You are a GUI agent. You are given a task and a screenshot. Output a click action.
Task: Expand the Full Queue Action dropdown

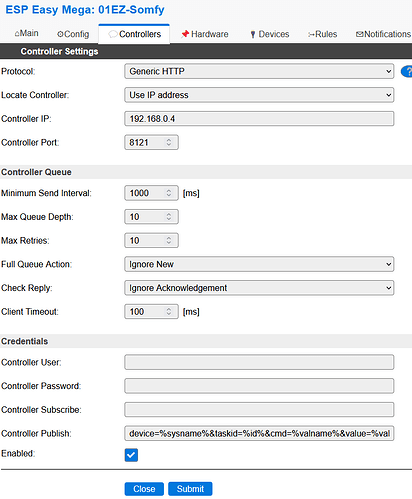[x=259, y=264]
